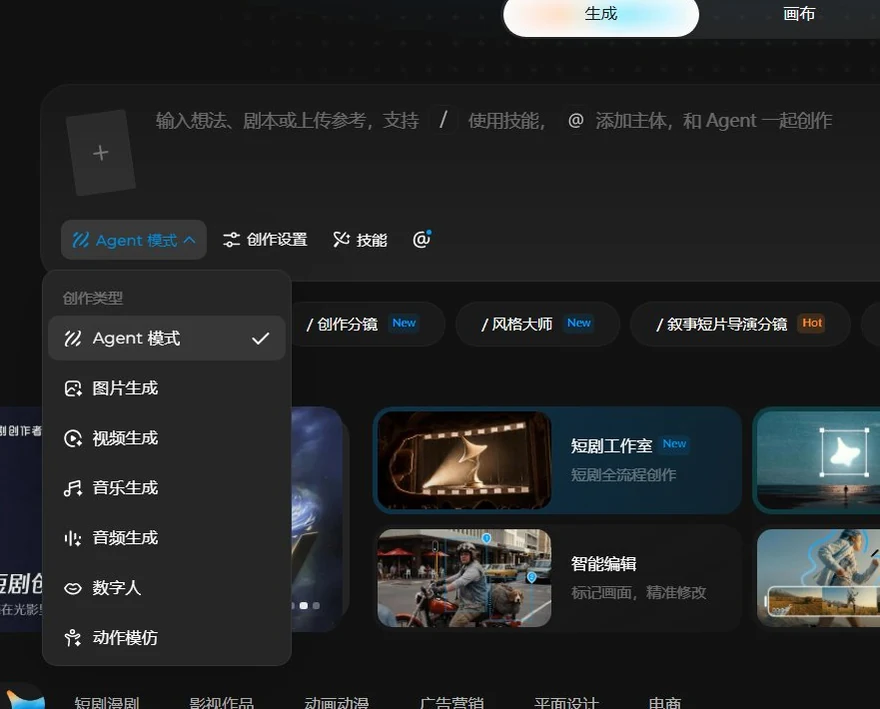Image resolution: width=880 pixels, height=709 pixels.
Task: Open 创作设置 settings
Action: click(265, 240)
